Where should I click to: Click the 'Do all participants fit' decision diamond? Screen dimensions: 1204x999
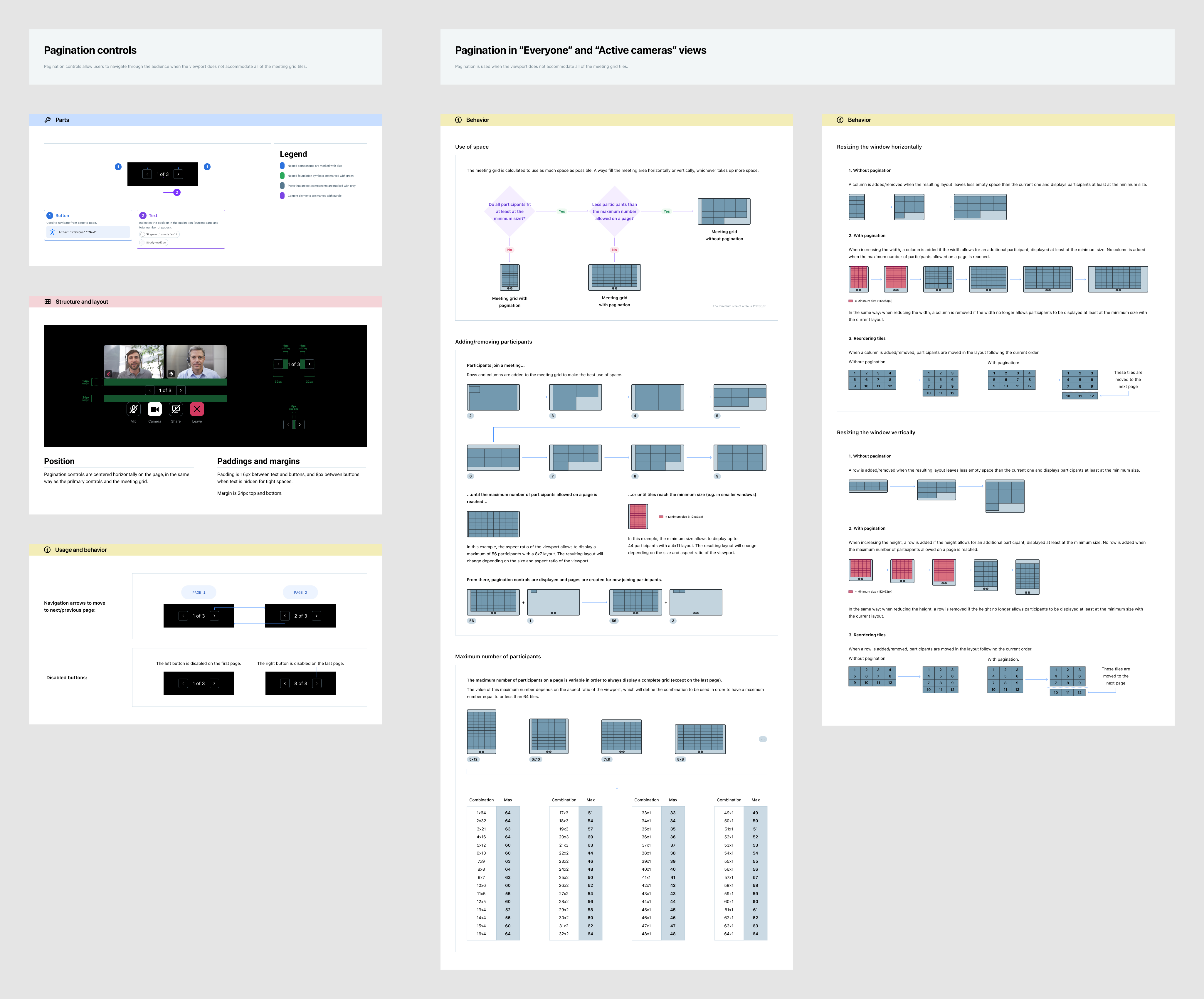tap(510, 211)
